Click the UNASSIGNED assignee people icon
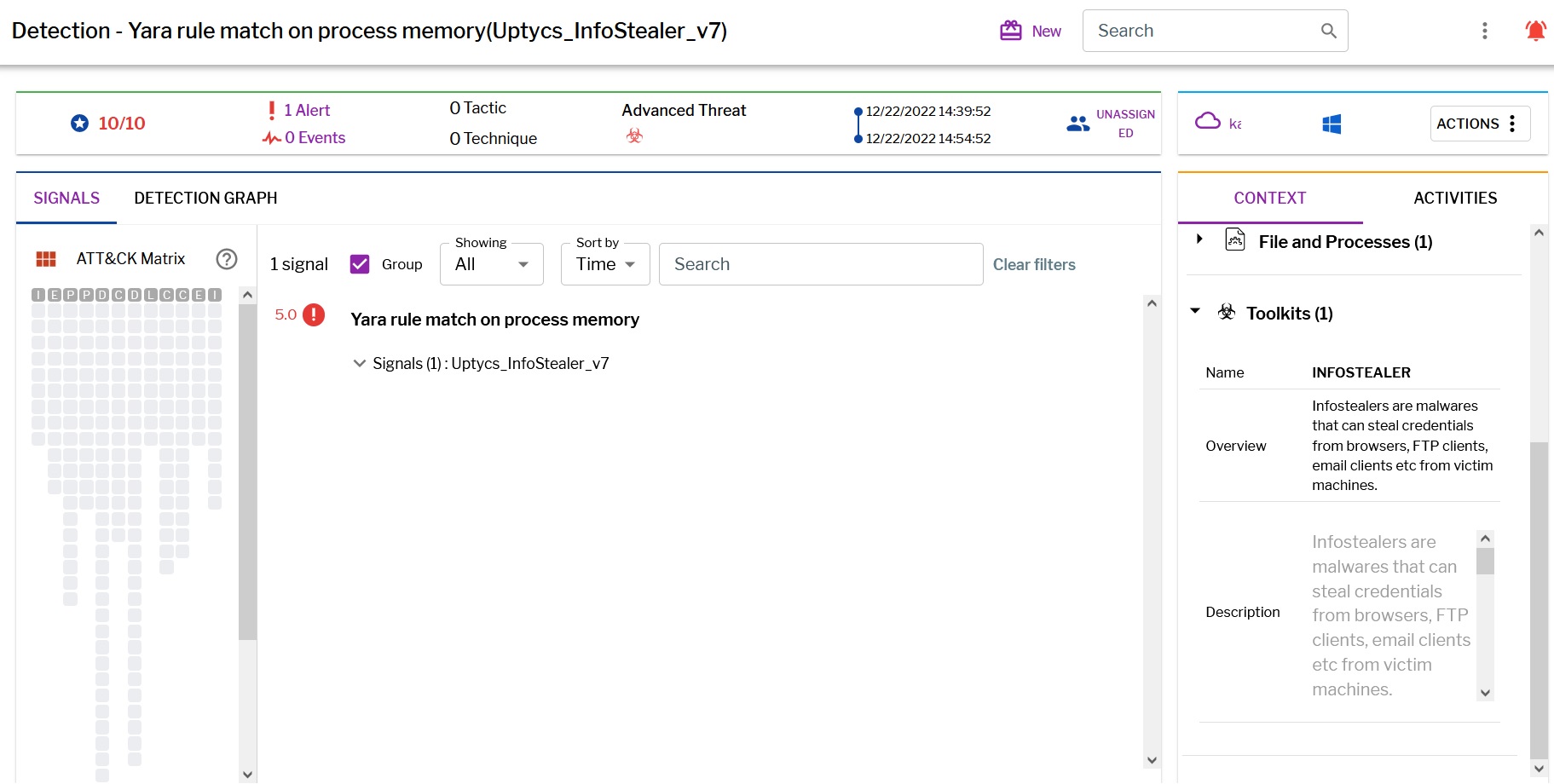 pos(1077,123)
